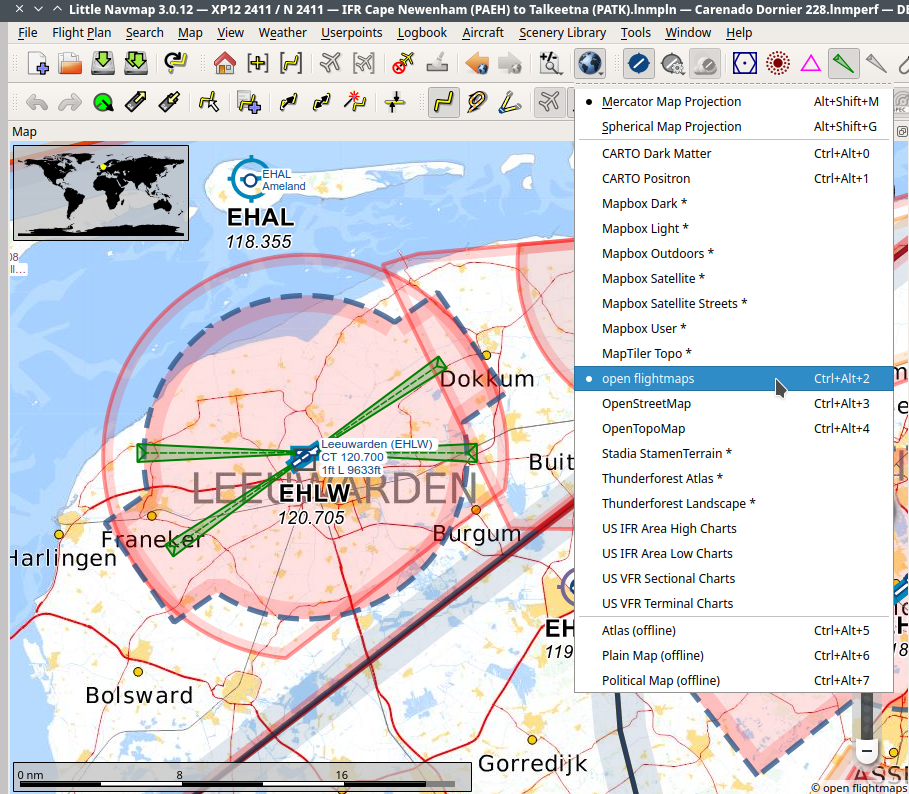Viewport: 909px width, 794px height.
Task: Click the undo arrow icon
Action: 37,103
